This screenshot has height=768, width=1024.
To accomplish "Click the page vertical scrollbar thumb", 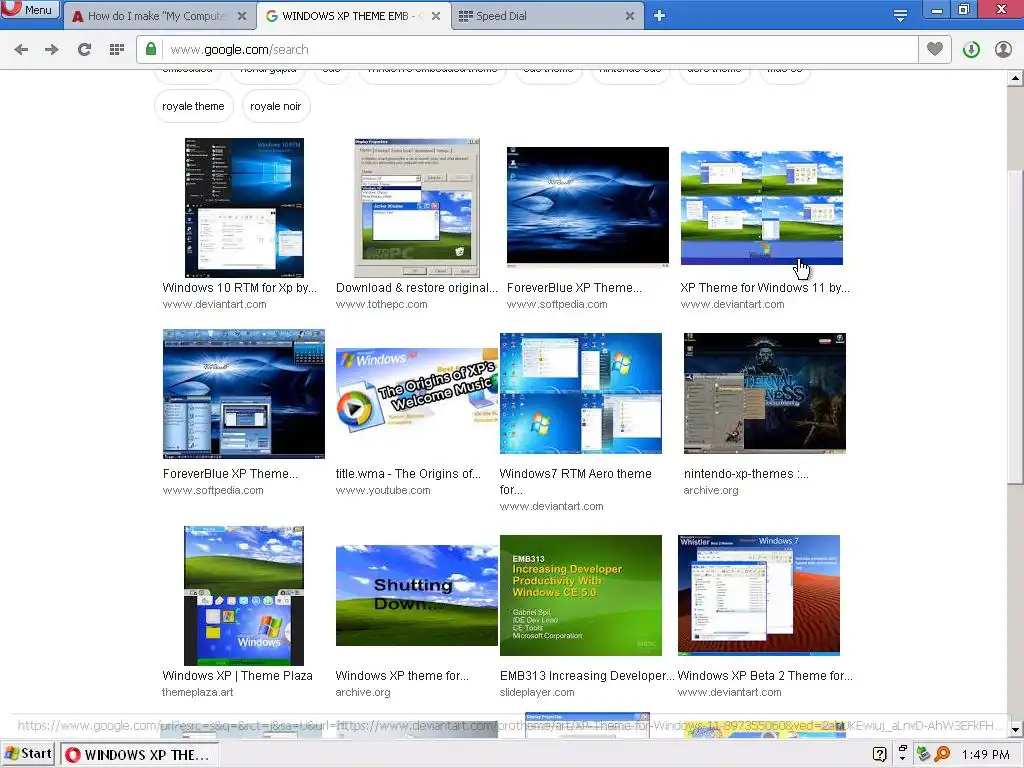I will click(x=1015, y=327).
